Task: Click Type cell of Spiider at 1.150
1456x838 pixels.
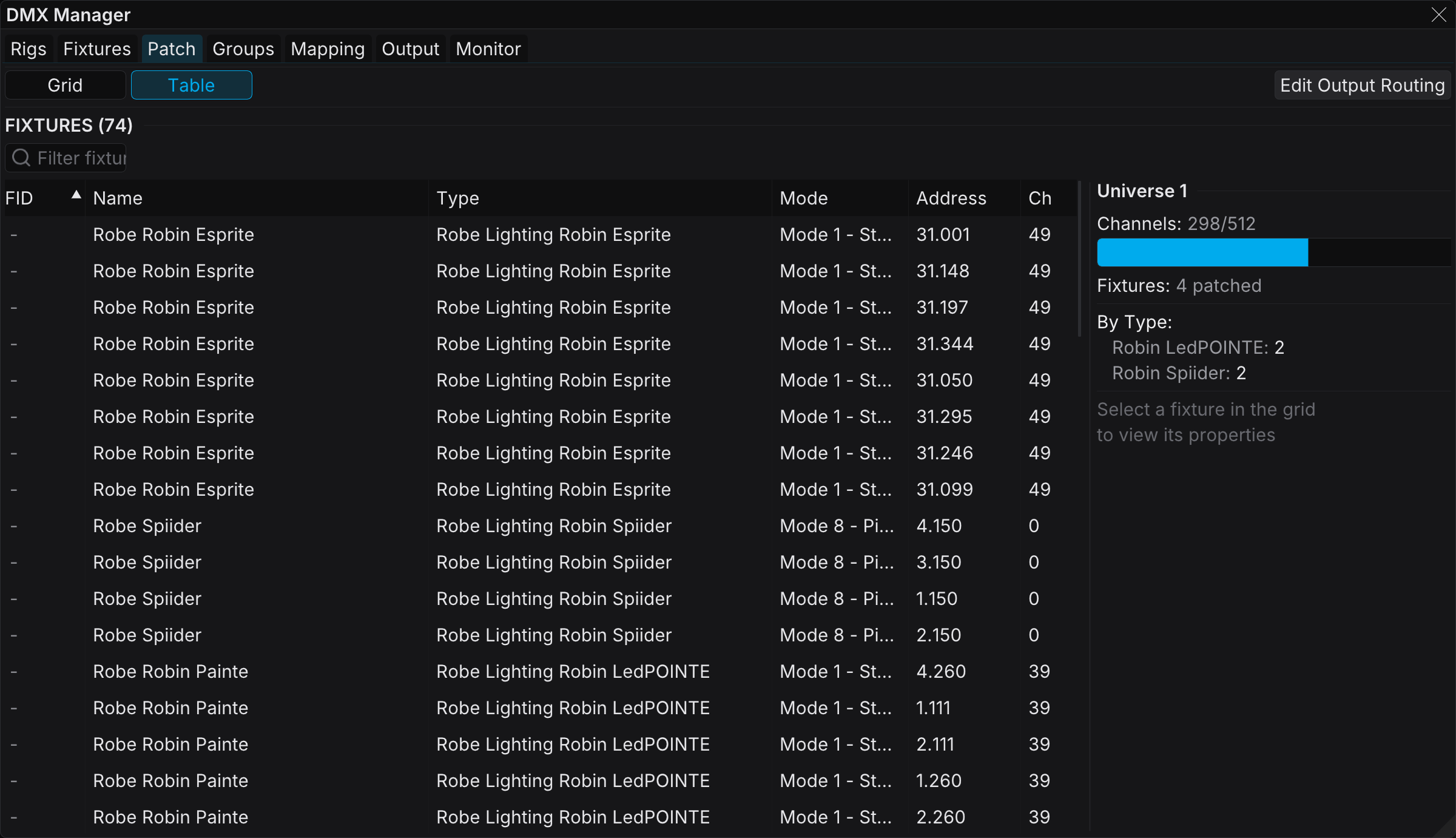Action: (x=554, y=599)
